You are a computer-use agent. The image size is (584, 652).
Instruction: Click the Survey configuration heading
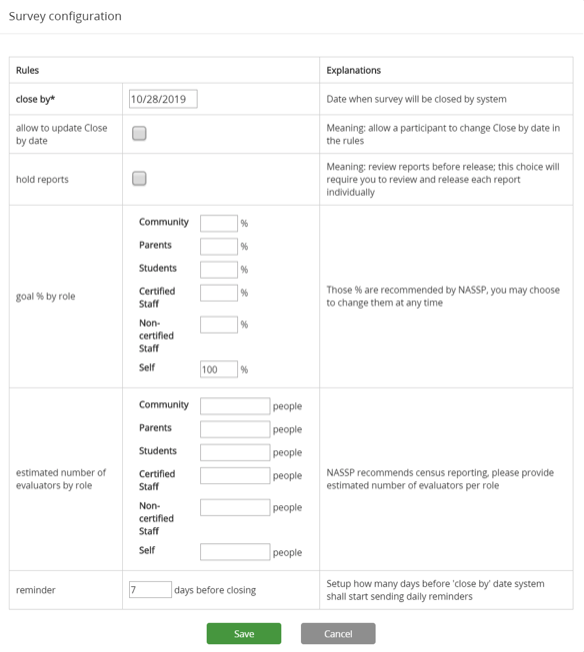click(x=65, y=16)
